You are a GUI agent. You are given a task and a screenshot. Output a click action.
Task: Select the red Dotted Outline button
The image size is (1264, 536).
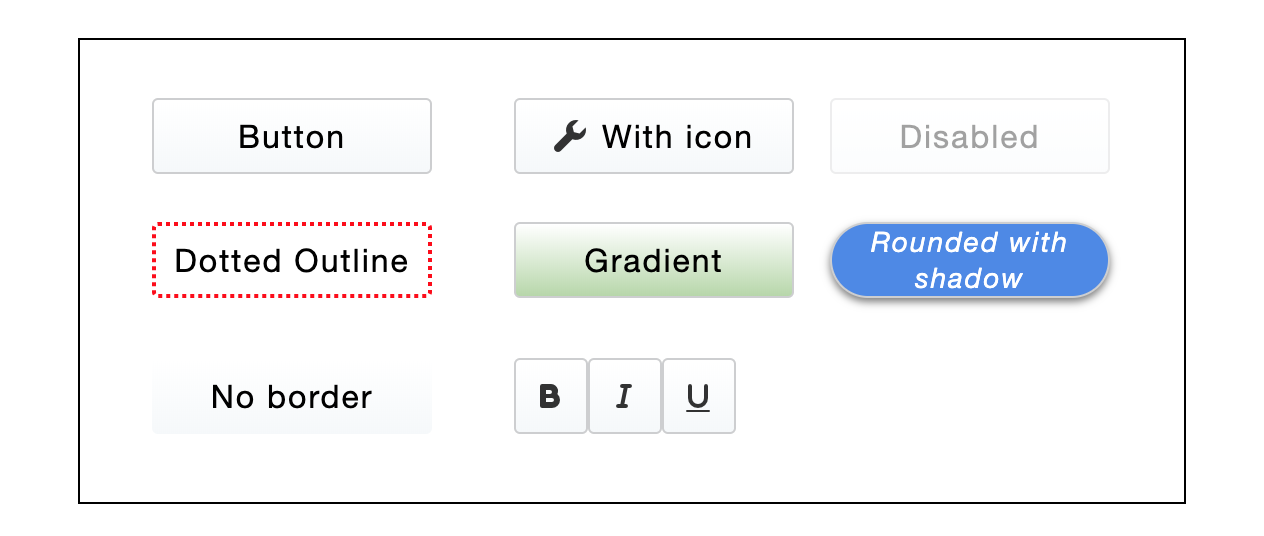[x=292, y=260]
